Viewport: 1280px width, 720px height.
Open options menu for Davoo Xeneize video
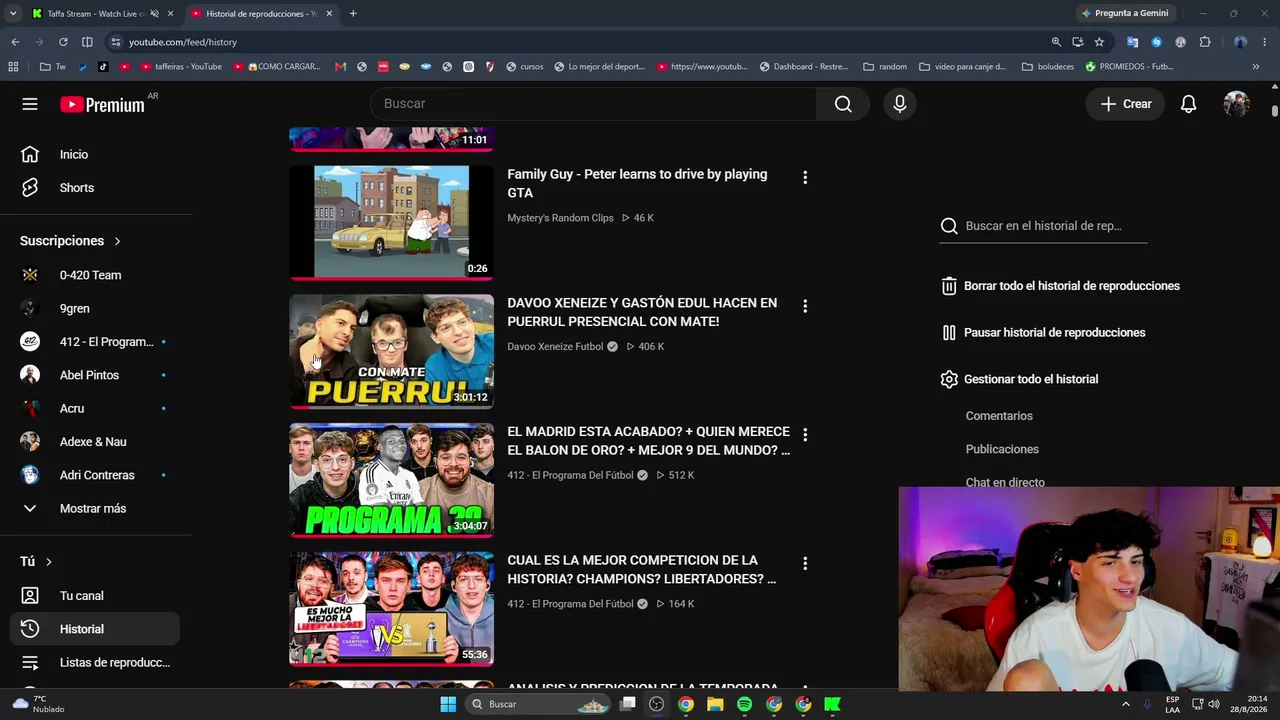805,306
